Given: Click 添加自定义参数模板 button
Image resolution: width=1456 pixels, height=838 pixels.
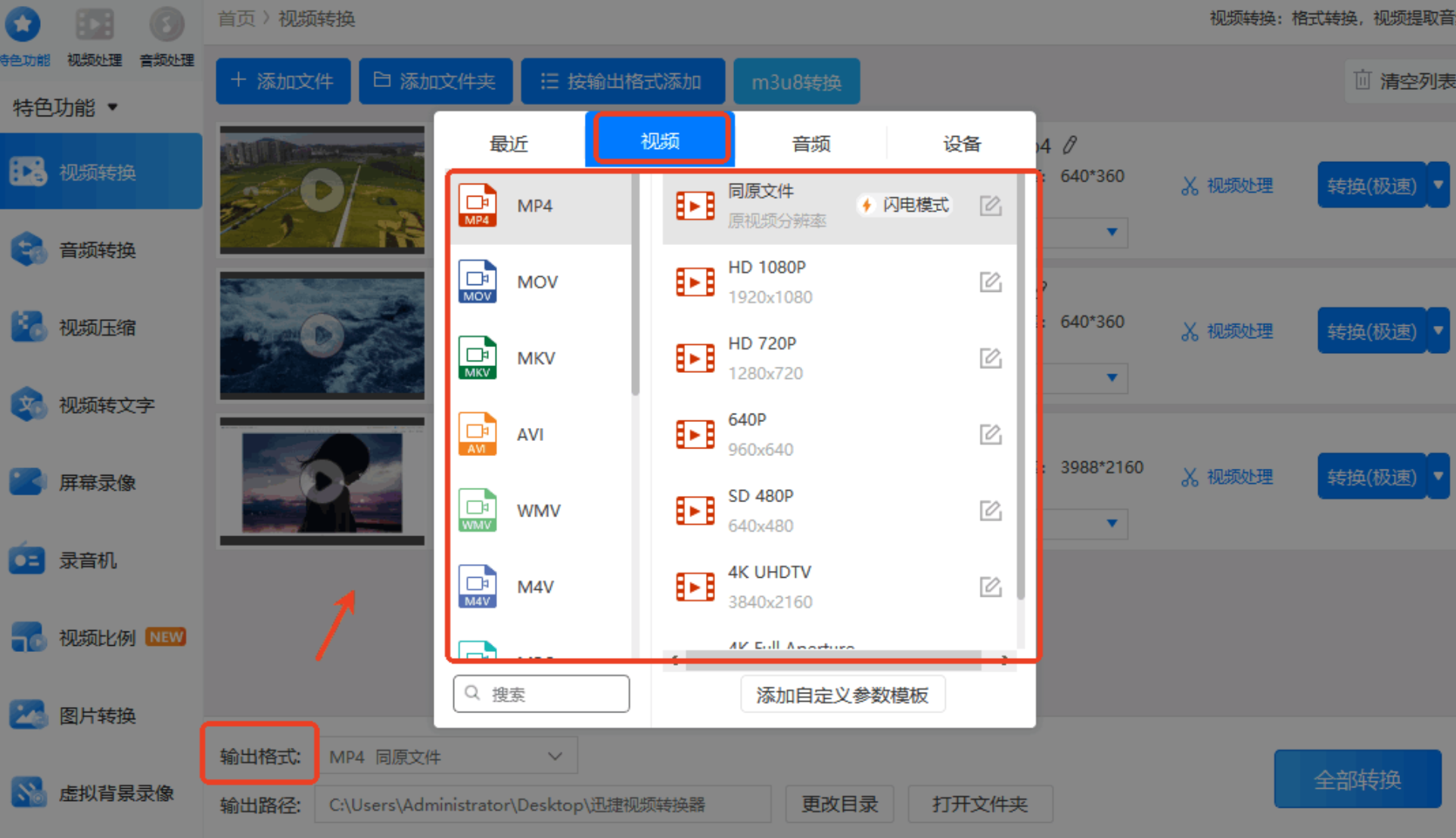Looking at the screenshot, I should point(842,694).
